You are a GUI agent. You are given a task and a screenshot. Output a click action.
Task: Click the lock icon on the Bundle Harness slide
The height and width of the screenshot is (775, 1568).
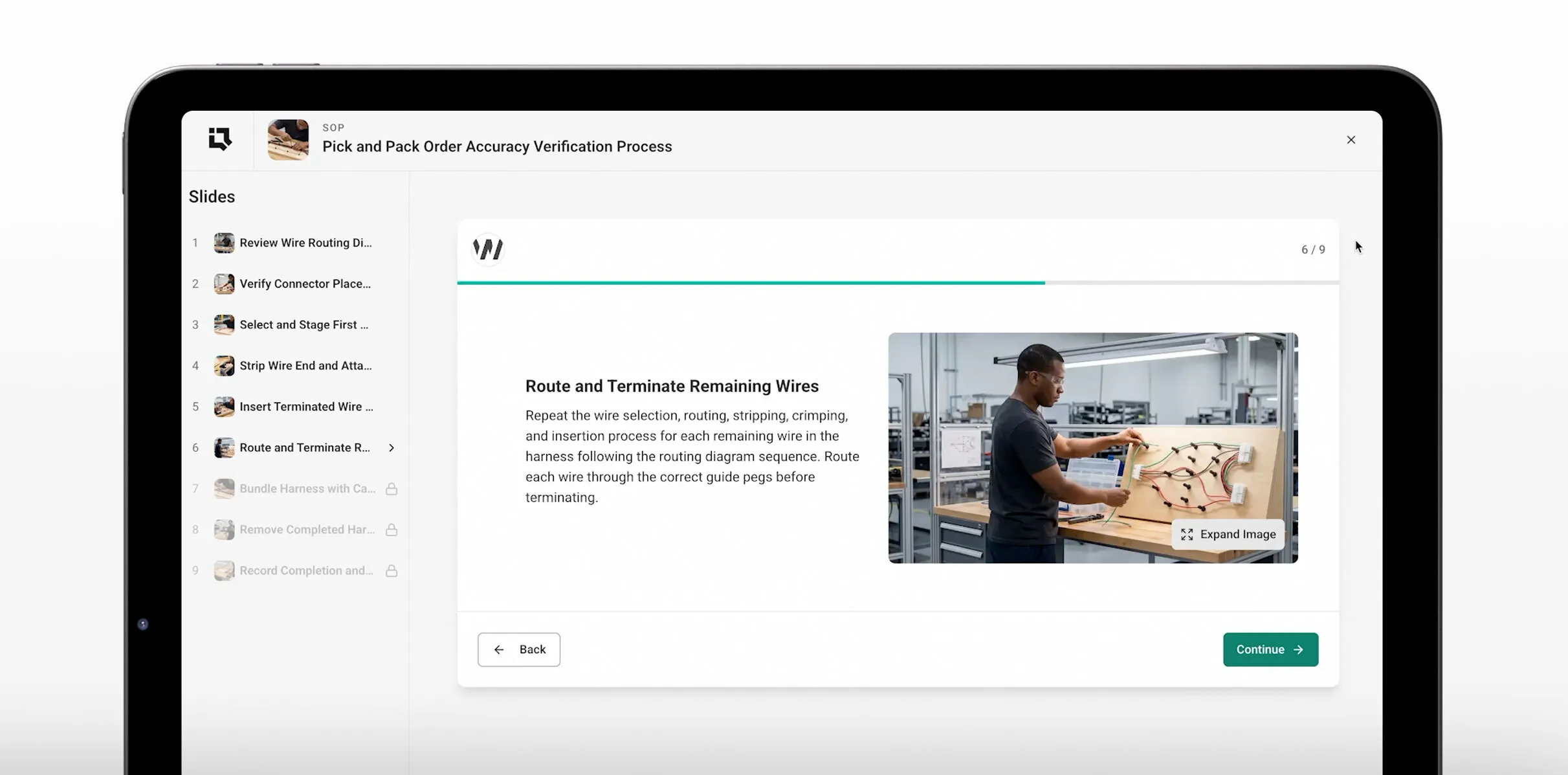(x=392, y=489)
